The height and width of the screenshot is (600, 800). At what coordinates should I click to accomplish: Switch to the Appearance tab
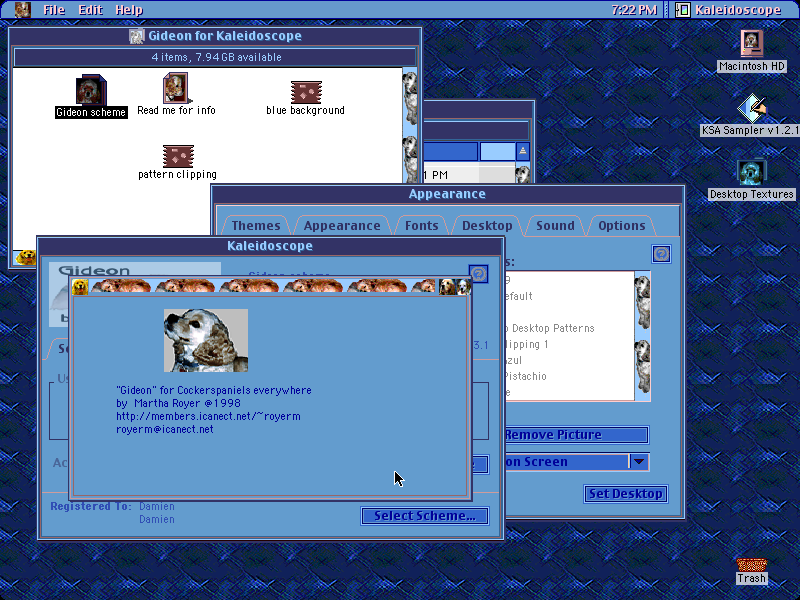342,226
